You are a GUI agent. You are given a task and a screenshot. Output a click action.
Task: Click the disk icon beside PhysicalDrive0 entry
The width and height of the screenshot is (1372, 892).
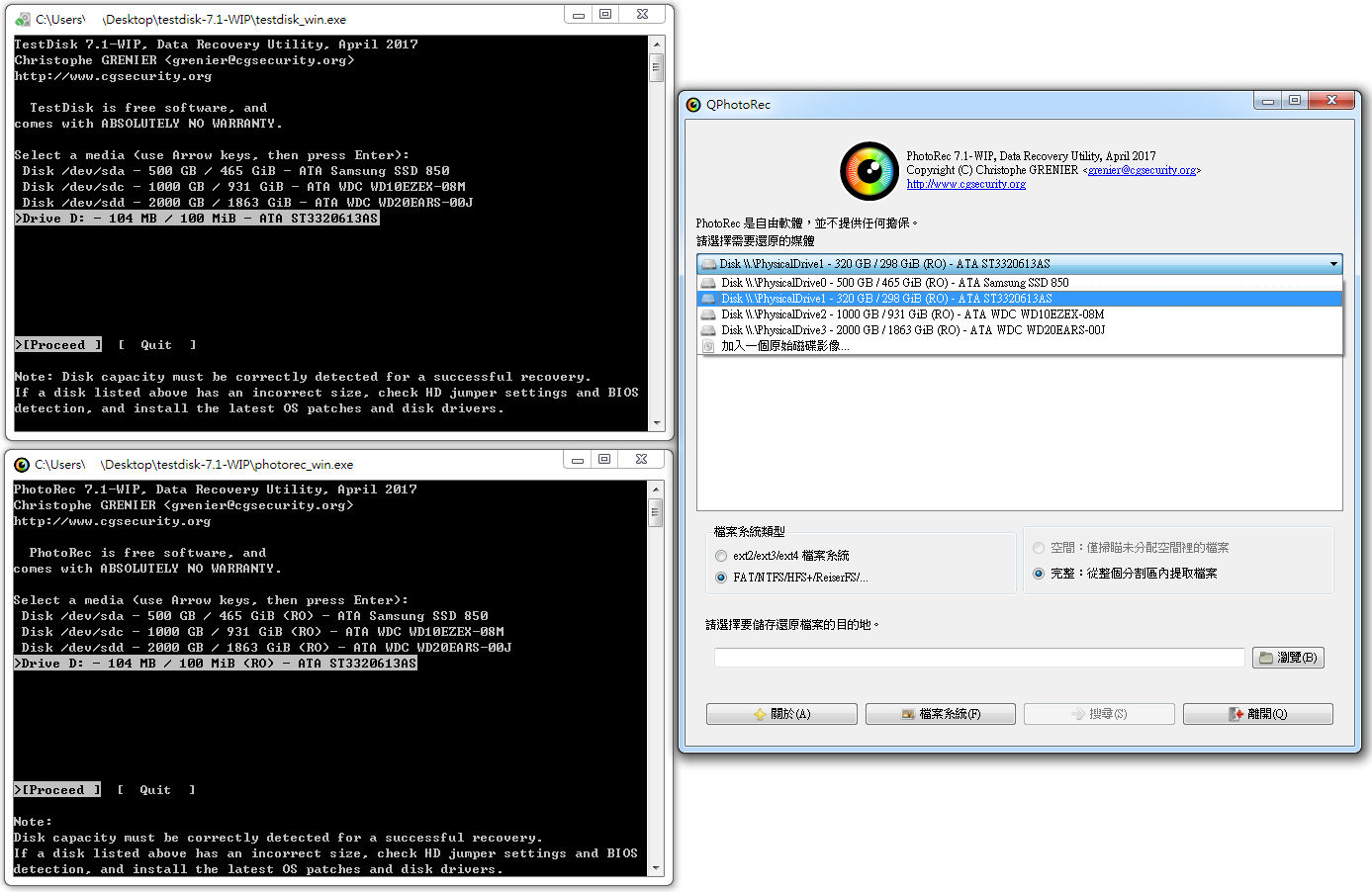[708, 283]
